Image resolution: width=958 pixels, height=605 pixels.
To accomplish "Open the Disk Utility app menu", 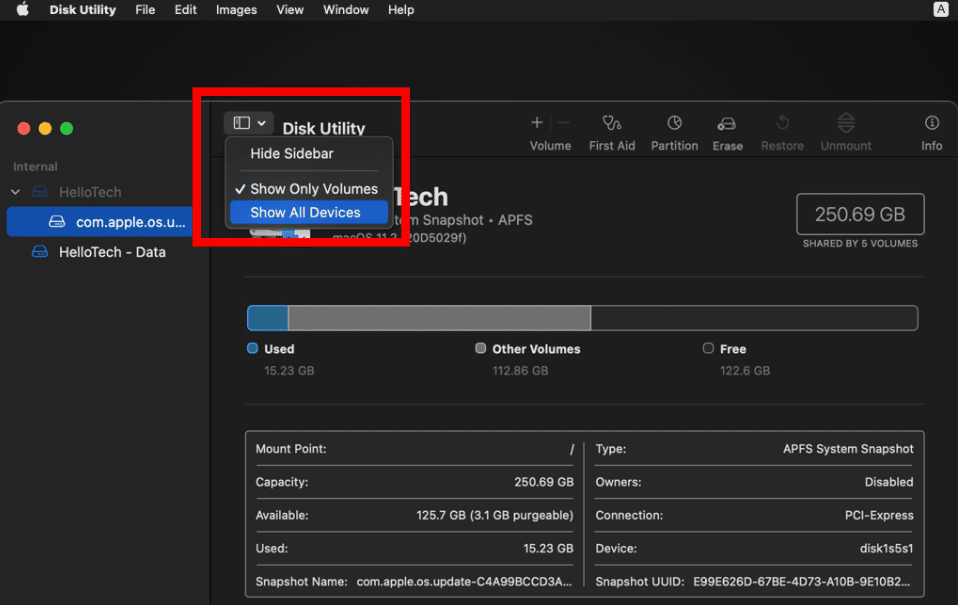I will pos(82,10).
